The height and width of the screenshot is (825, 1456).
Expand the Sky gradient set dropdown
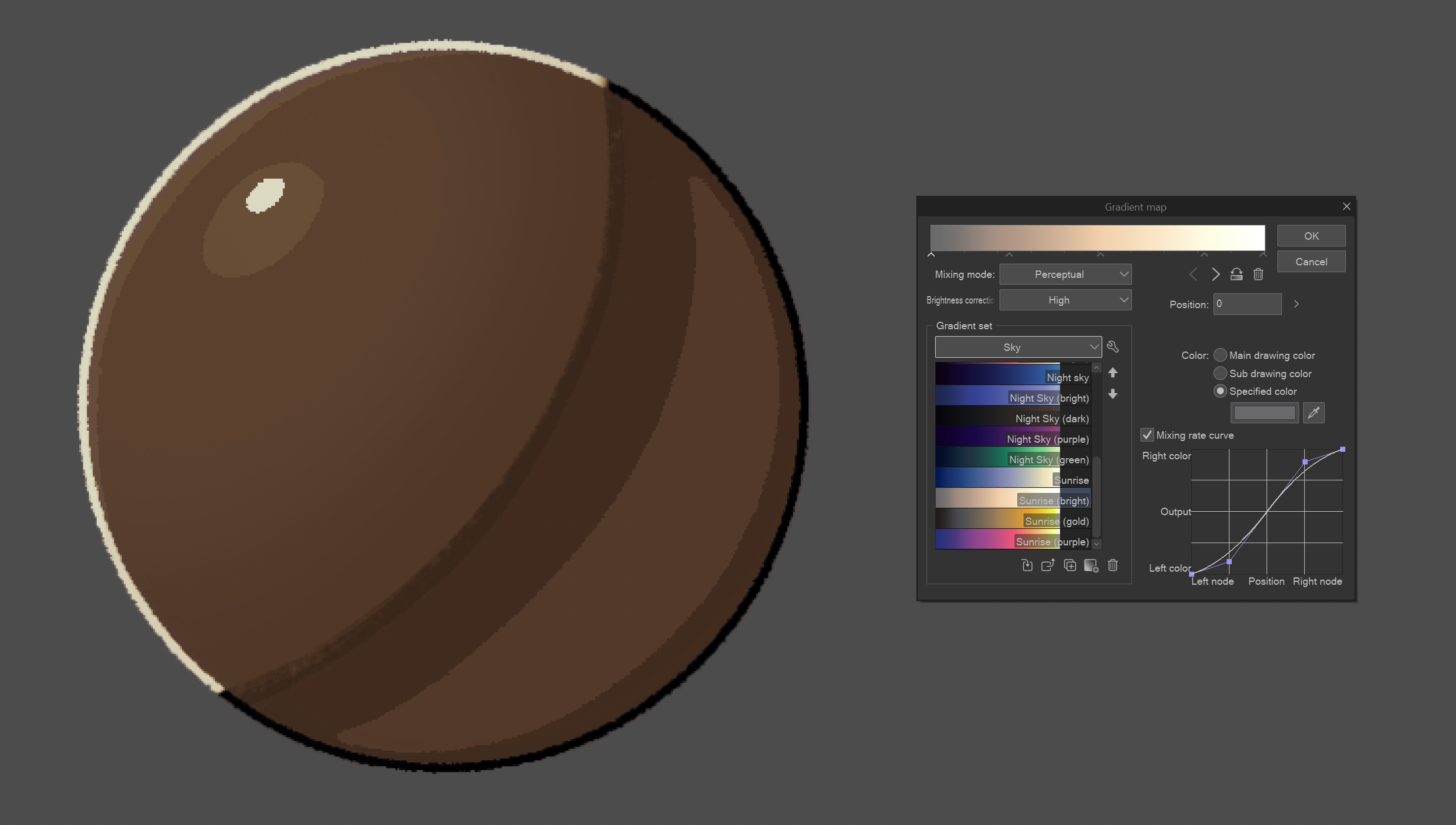coord(1017,347)
